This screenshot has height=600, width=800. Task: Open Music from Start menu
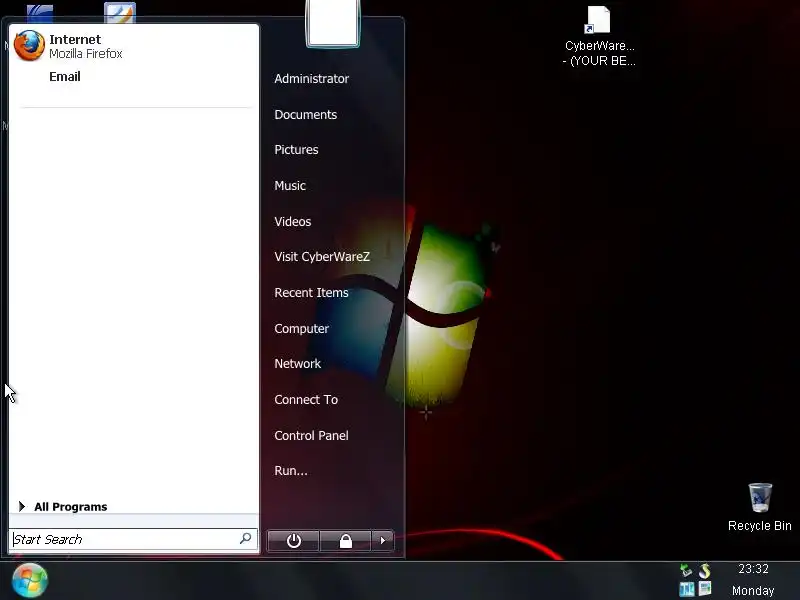pyautogui.click(x=290, y=185)
